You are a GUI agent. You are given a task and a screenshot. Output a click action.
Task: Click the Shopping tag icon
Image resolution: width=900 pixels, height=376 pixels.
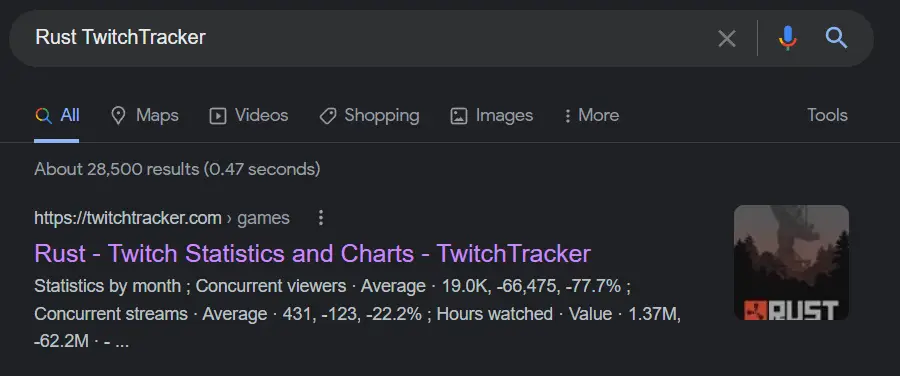[327, 116]
